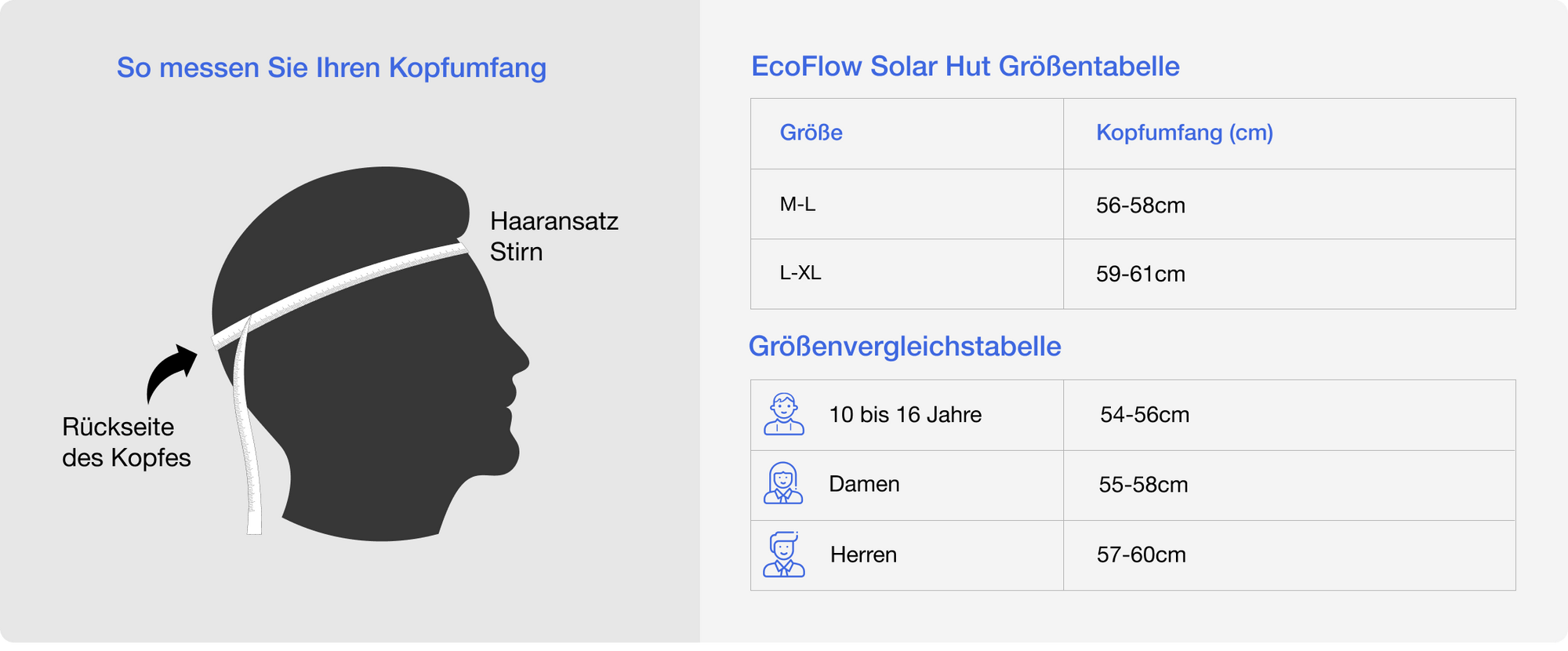Click the Rückseite des Kopfes label

click(x=126, y=442)
